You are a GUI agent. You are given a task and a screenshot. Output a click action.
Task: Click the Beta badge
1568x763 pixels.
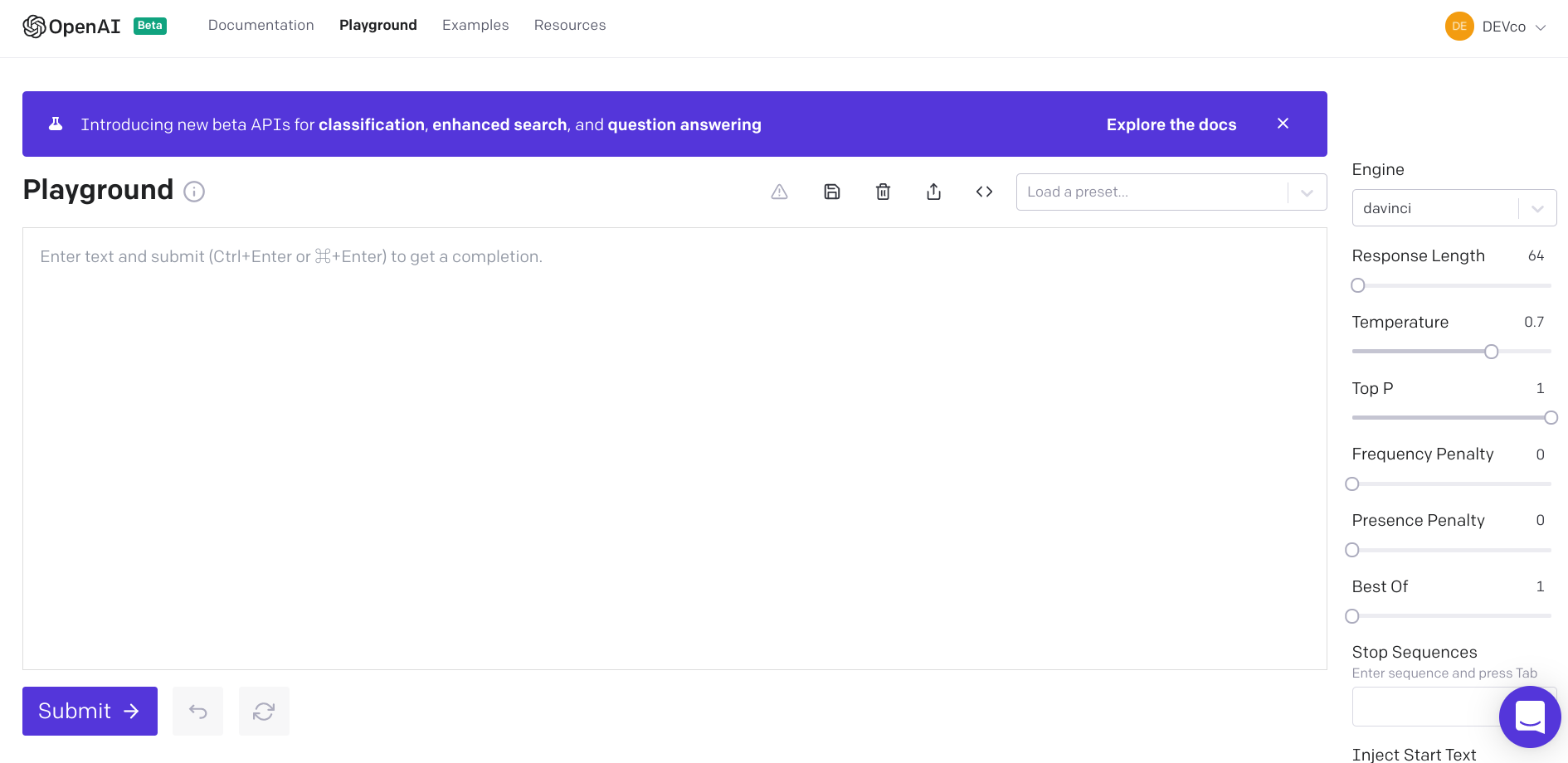pos(150,26)
